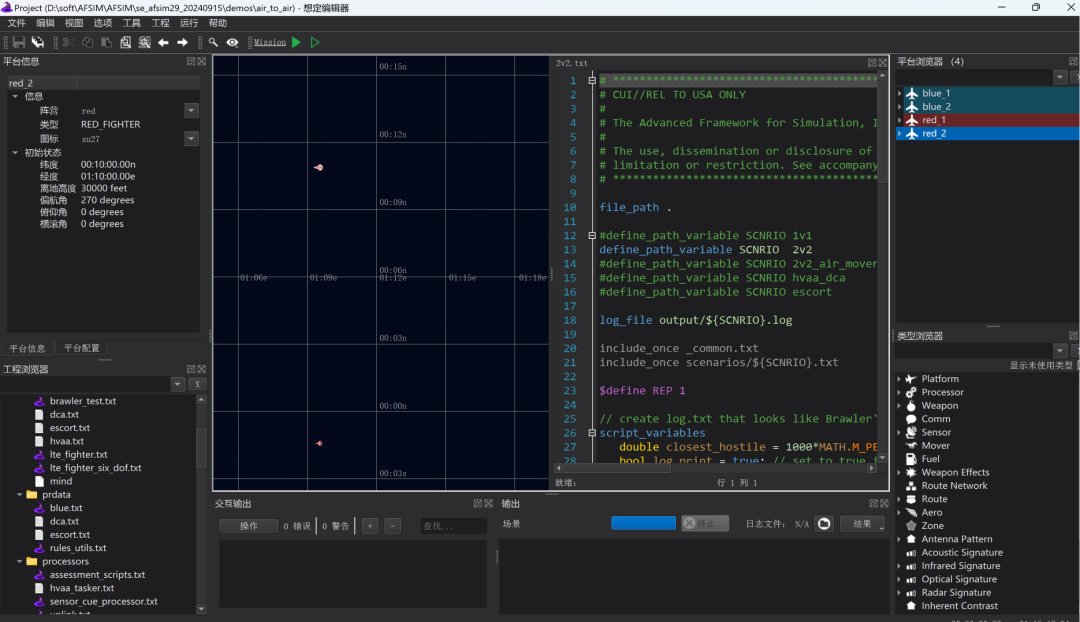The height and width of the screenshot is (622, 1080).
Task: Click the Find in files toolbar icon
Action: [145, 43]
